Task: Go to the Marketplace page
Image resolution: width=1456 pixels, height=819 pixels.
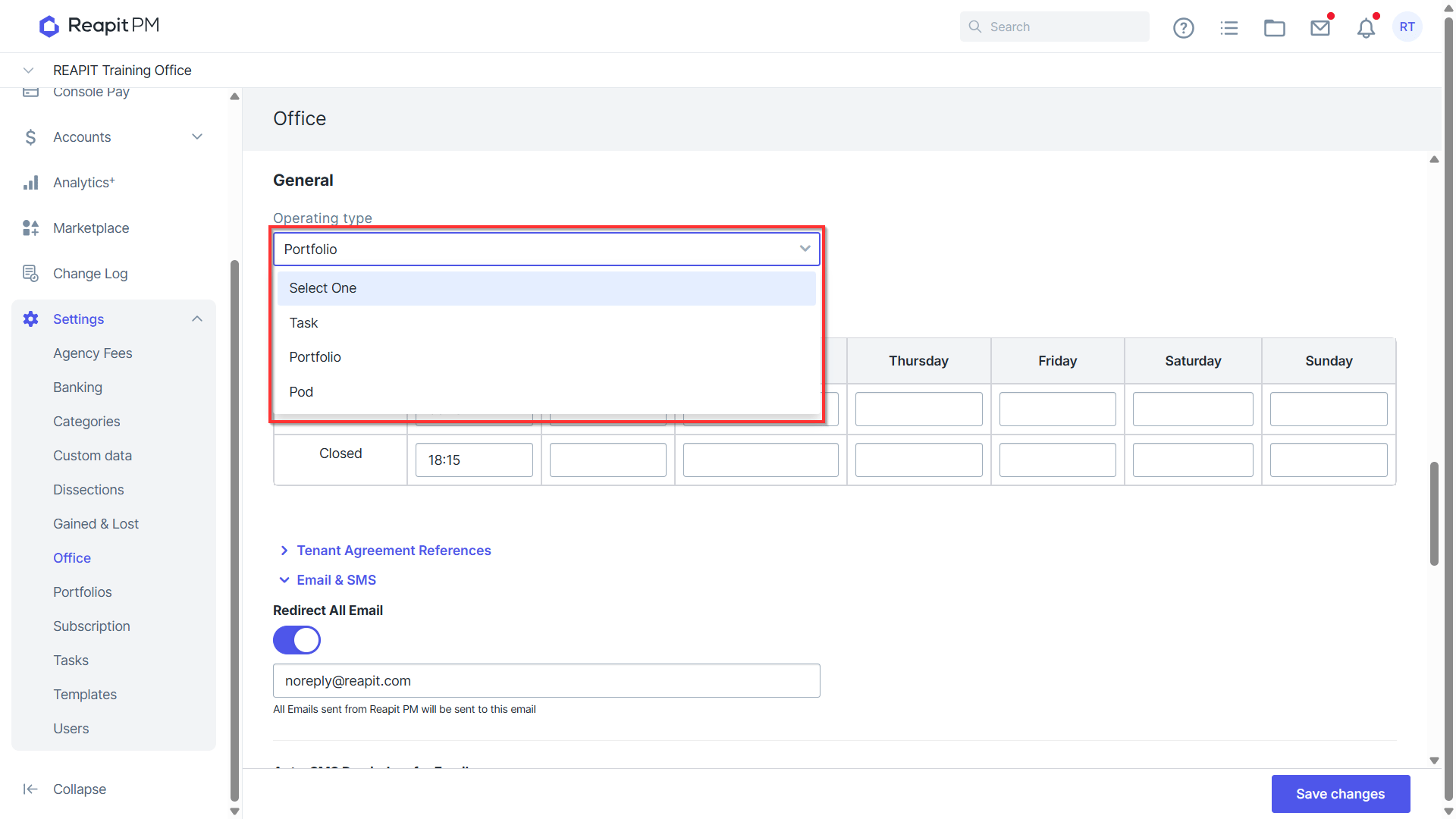Action: click(91, 227)
